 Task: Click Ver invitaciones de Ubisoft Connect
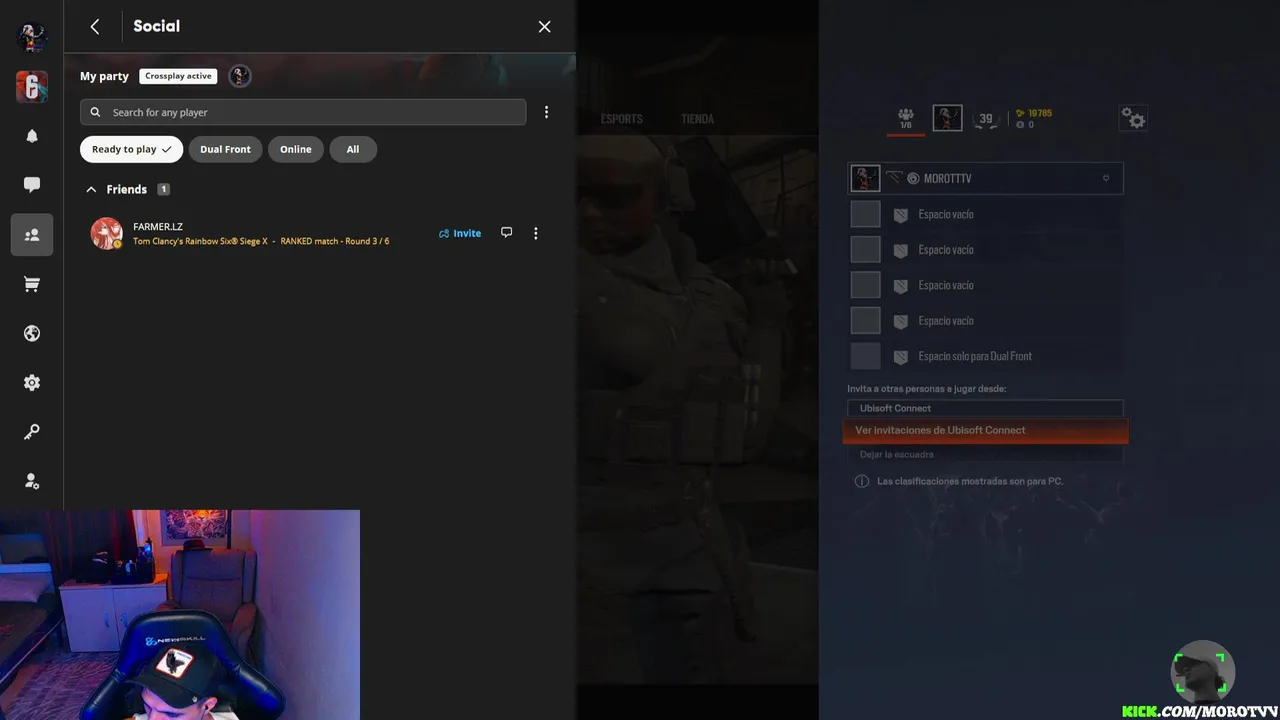coord(986,430)
